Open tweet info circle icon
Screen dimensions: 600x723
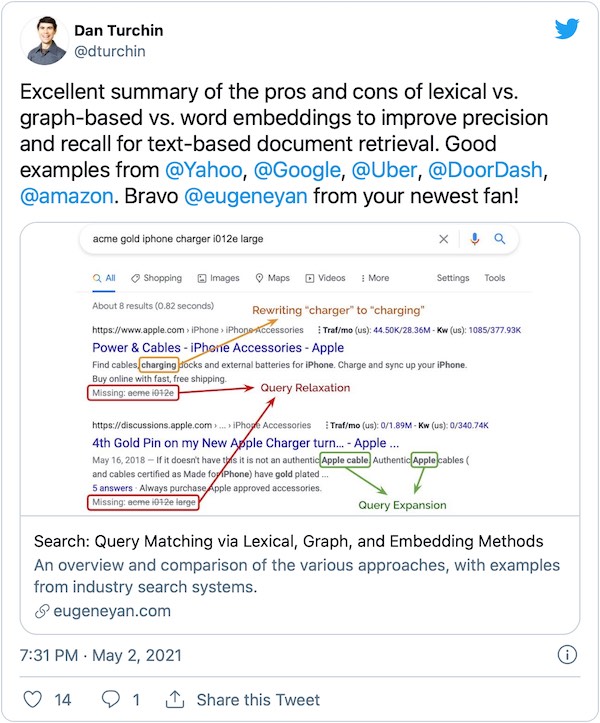pos(566,655)
